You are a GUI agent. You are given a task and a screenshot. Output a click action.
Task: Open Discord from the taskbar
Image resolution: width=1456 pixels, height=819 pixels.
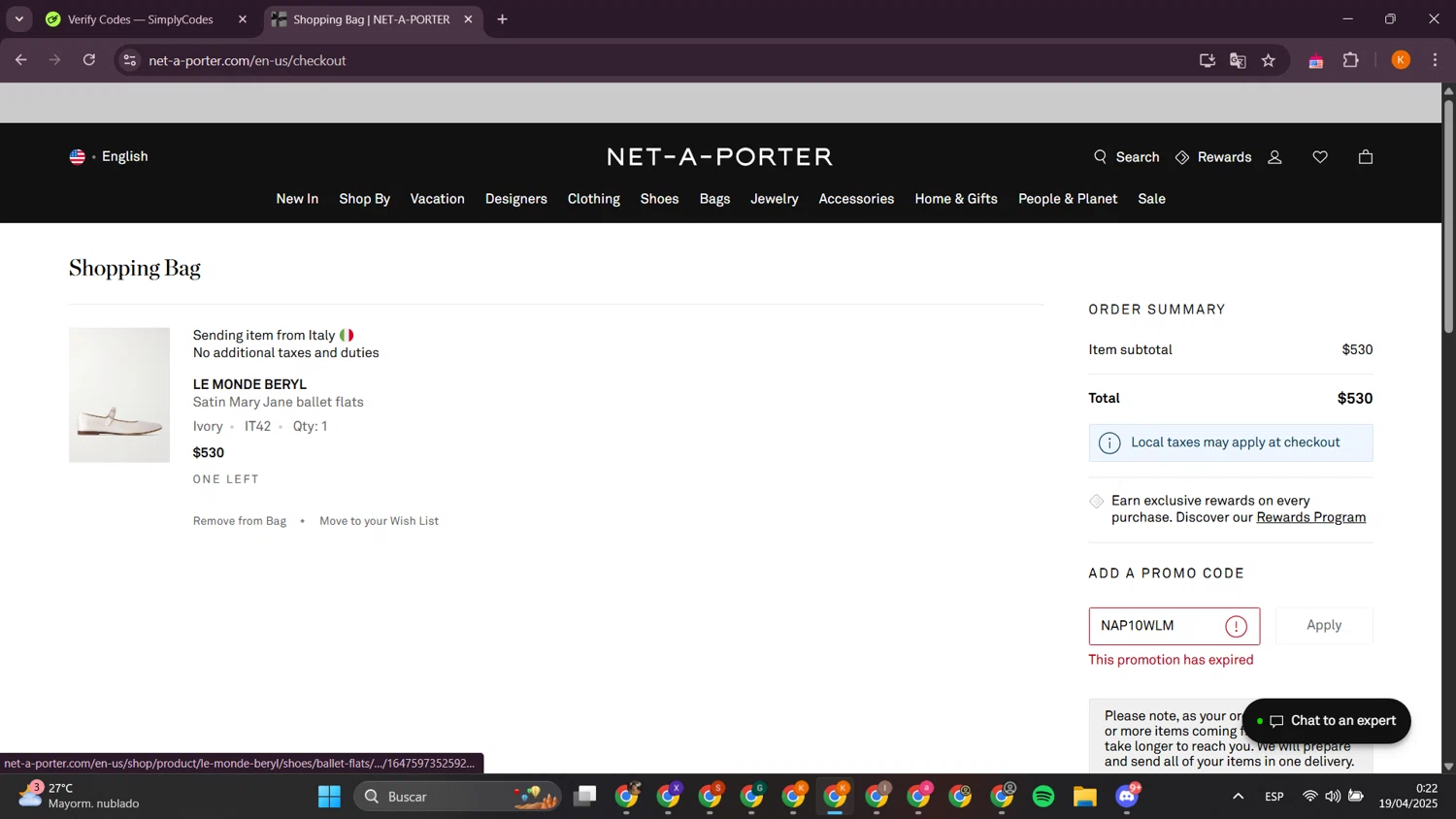point(1127,797)
